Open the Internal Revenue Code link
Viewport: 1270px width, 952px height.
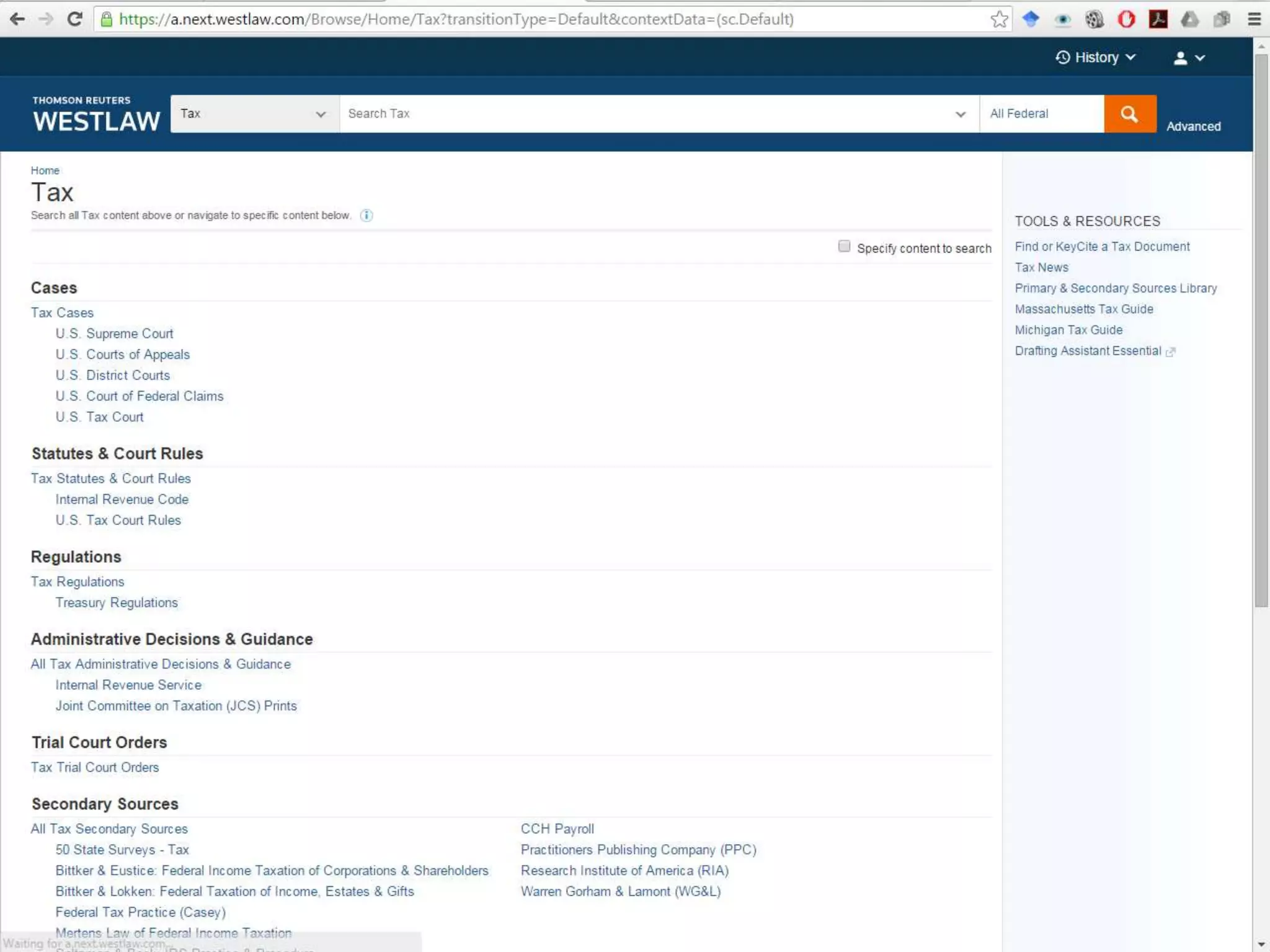click(122, 500)
